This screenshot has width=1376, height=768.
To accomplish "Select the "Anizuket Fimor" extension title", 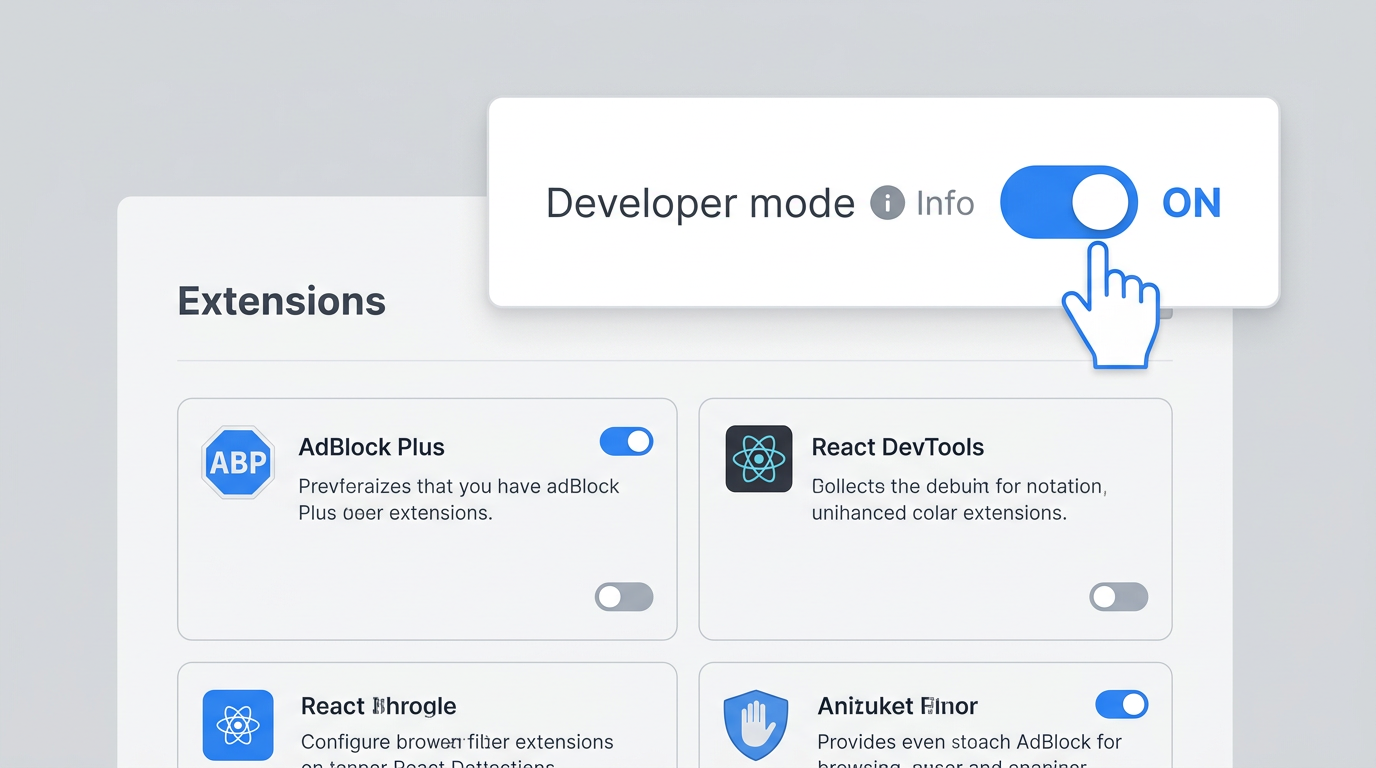I will point(898,706).
